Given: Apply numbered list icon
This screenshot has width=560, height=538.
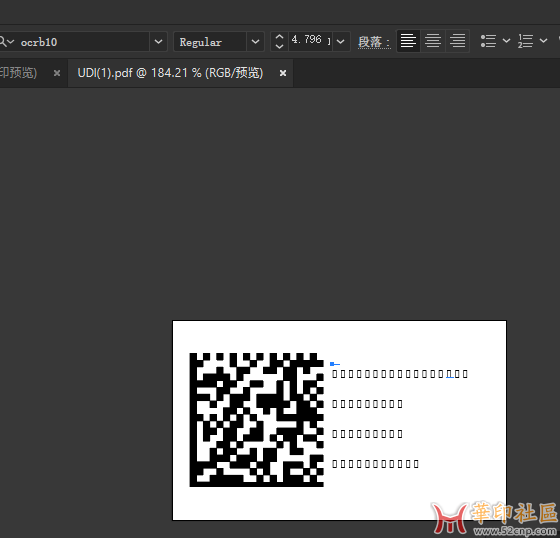Looking at the screenshot, I should pos(525,41).
